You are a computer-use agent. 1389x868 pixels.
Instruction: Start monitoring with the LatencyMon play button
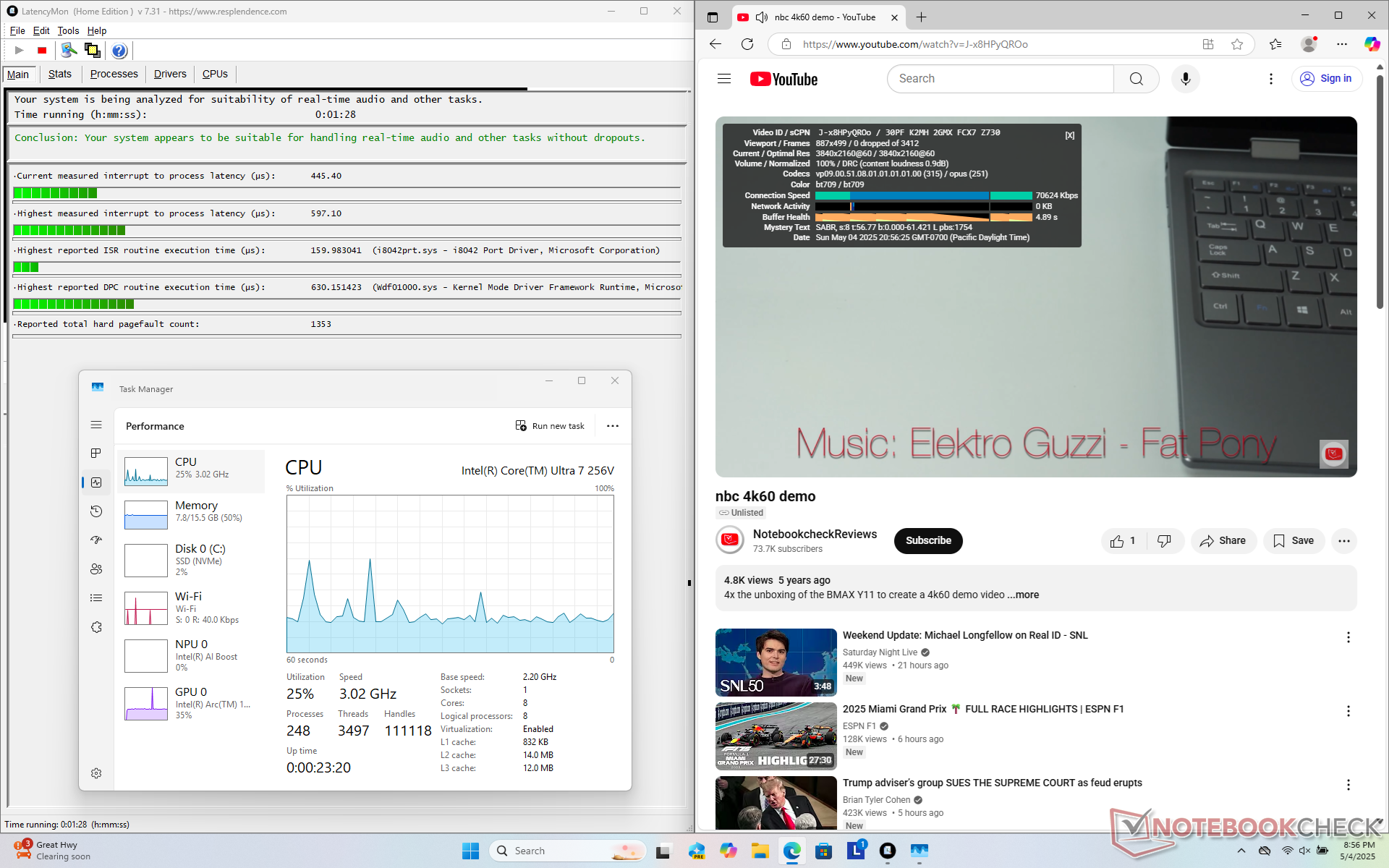point(20,50)
